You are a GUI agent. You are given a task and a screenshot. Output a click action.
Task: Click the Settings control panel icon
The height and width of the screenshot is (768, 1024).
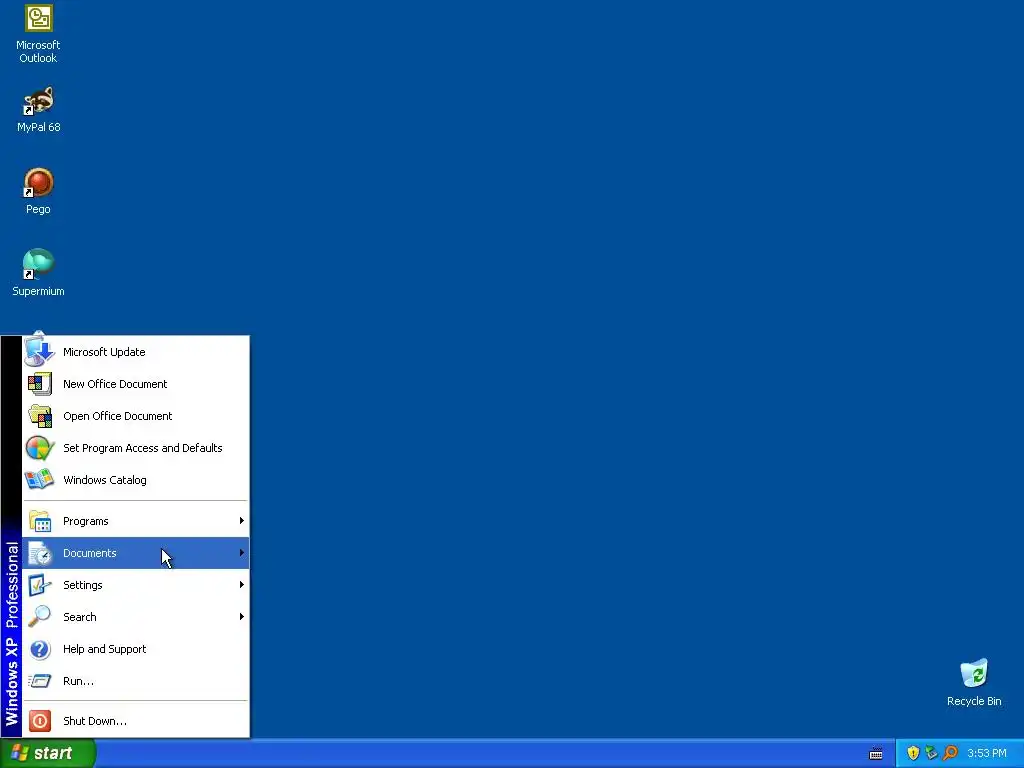click(x=40, y=584)
